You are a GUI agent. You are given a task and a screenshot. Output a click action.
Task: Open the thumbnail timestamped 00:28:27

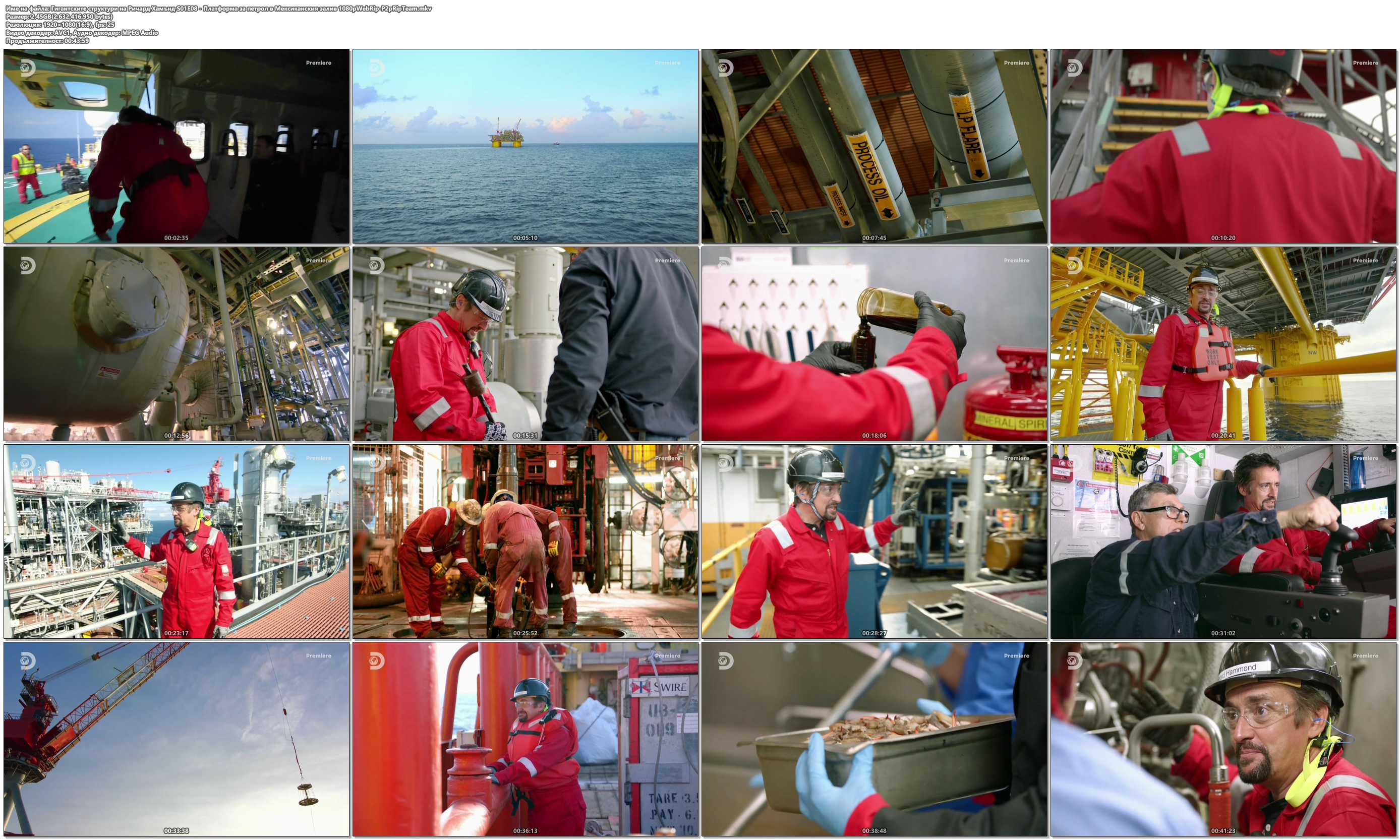pyautogui.click(x=874, y=541)
